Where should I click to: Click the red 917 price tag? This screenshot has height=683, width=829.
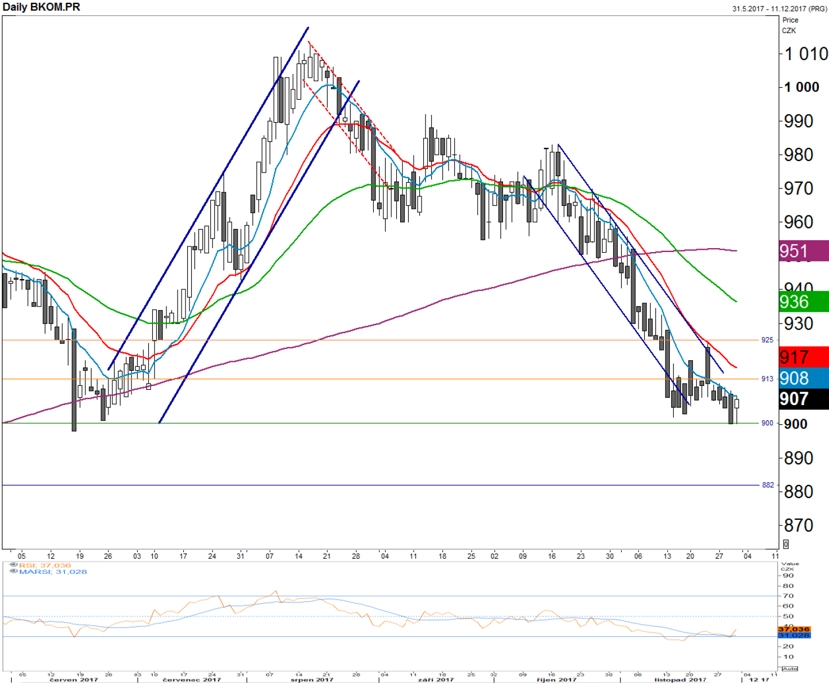804,357
